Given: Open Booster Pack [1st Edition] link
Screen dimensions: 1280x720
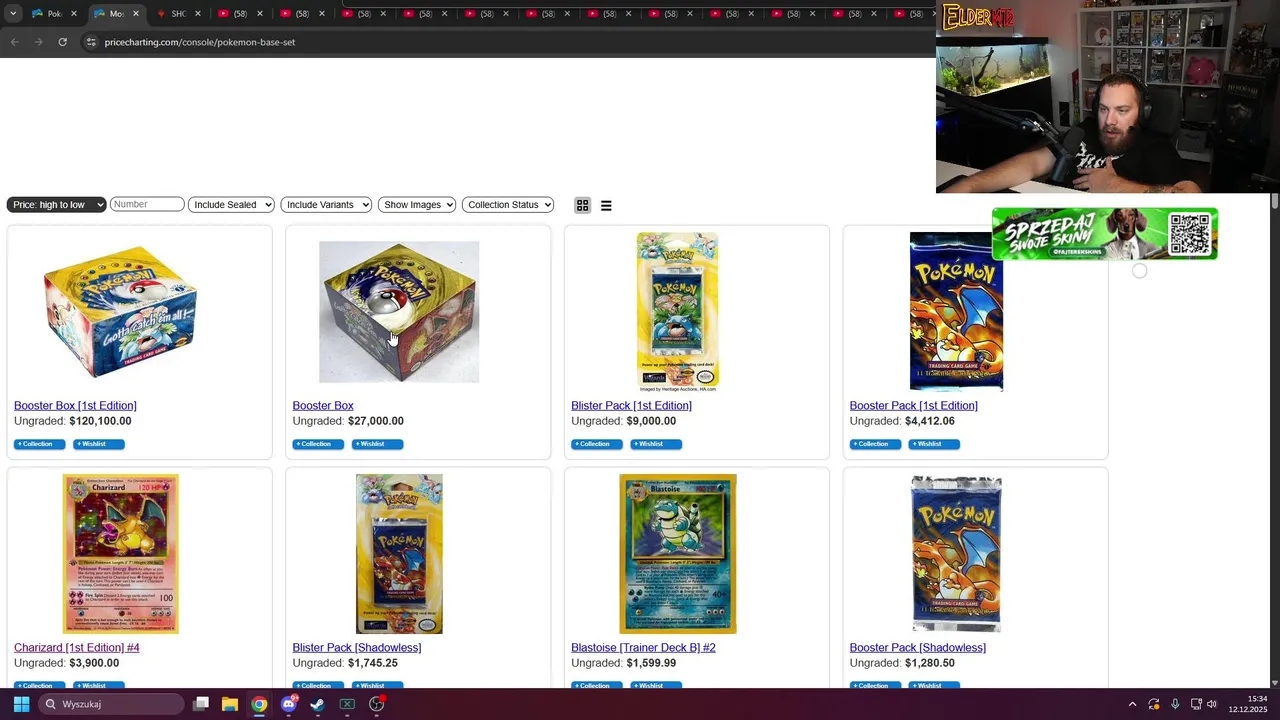Looking at the screenshot, I should tap(913, 406).
